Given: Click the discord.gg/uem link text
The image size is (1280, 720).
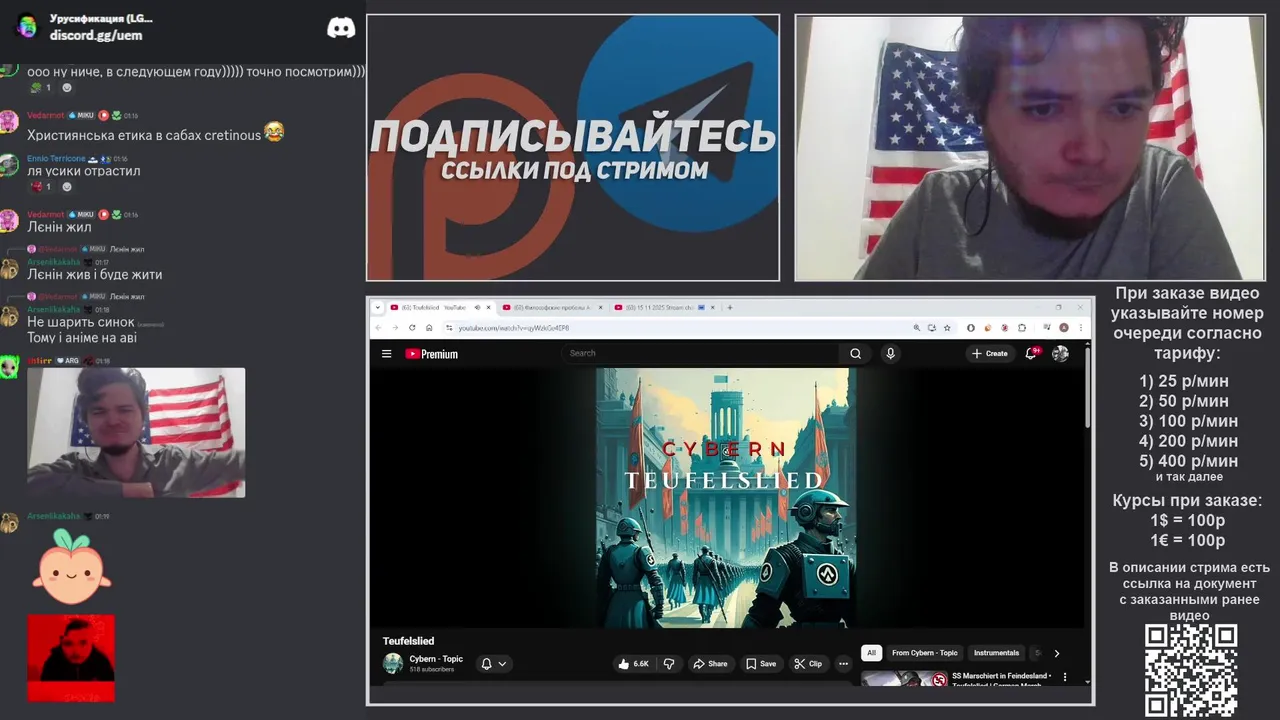Looking at the screenshot, I should click(x=96, y=35).
